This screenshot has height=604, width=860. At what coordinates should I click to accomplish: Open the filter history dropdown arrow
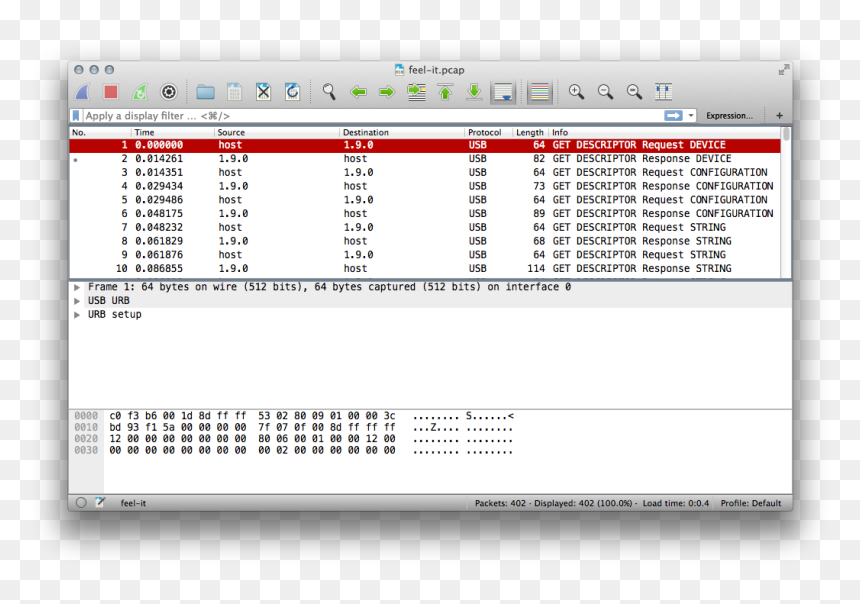click(x=691, y=116)
